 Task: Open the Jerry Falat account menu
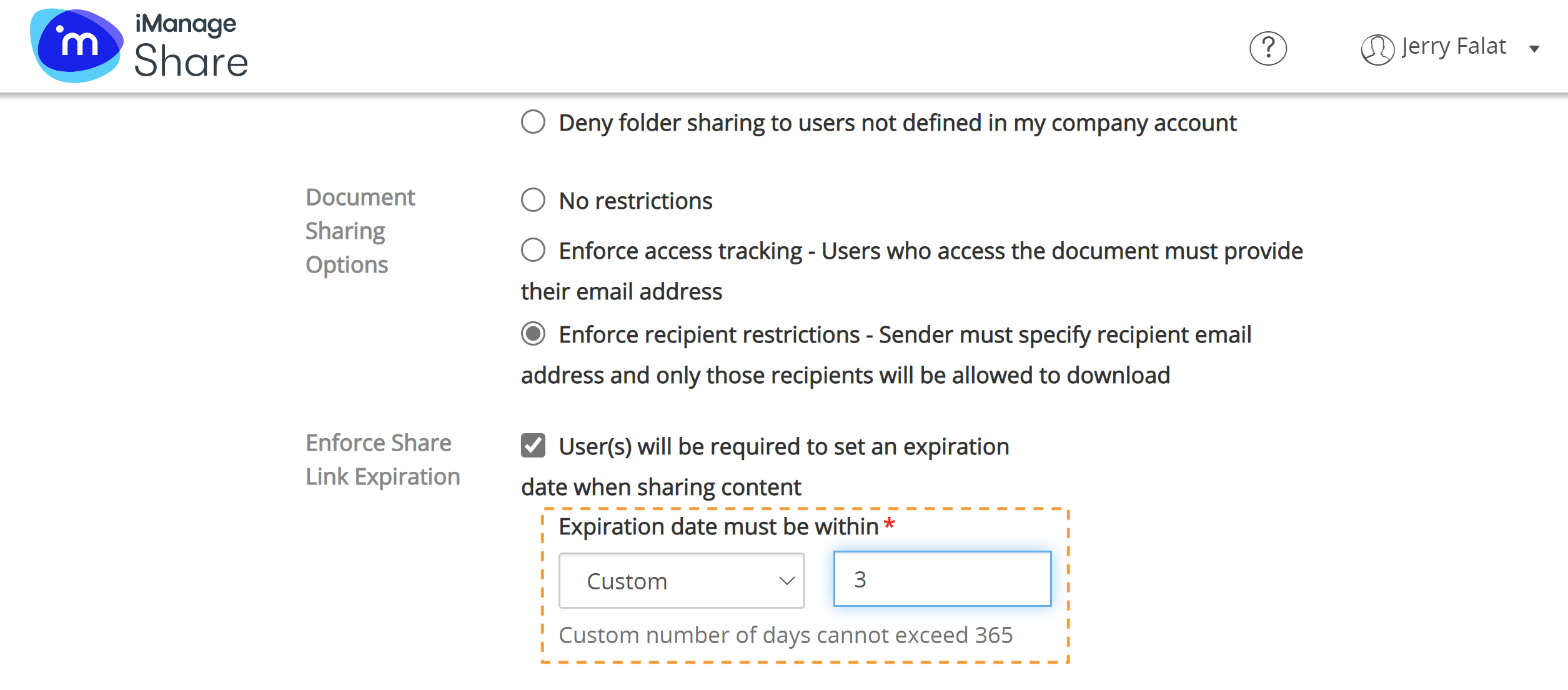1453,47
